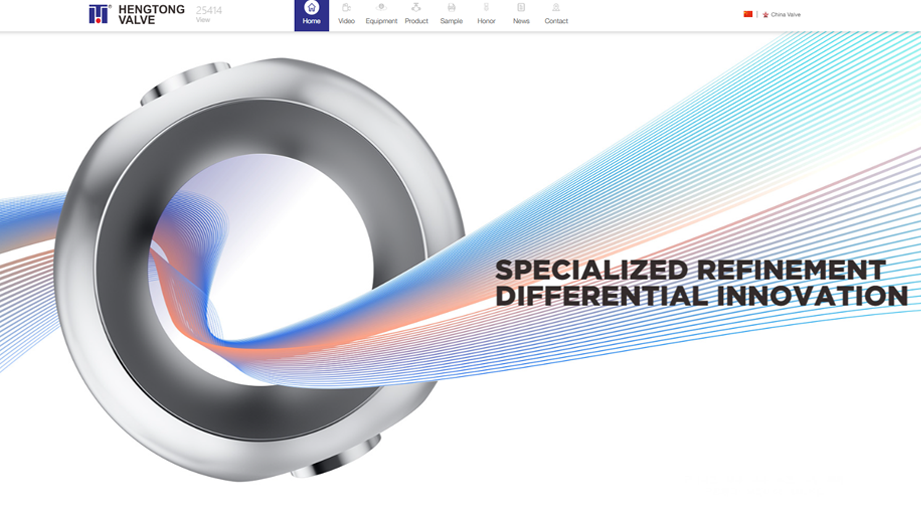This screenshot has height=515, width=921.
Task: Go to the Product text label
Action: (x=416, y=21)
